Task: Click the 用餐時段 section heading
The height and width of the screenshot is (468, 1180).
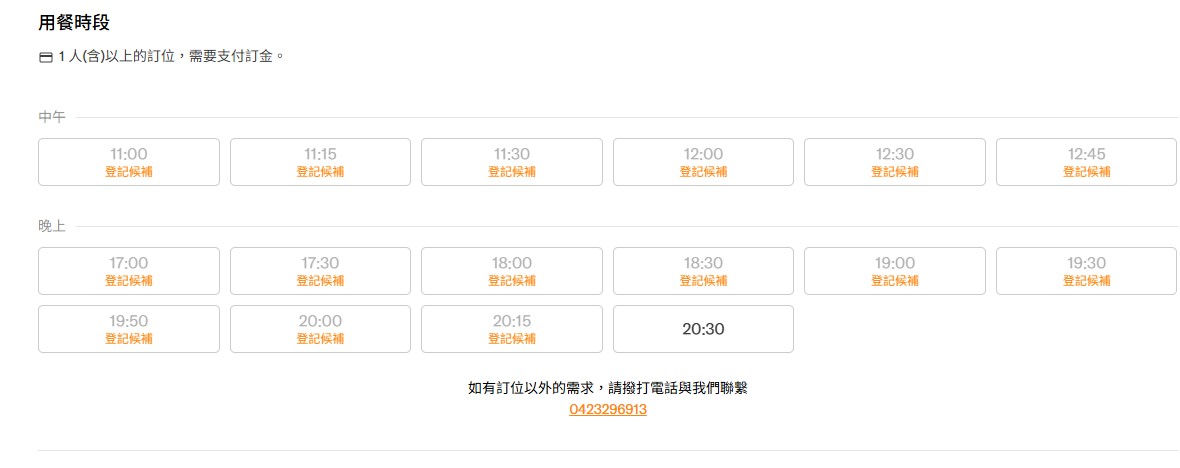Action: tap(74, 22)
